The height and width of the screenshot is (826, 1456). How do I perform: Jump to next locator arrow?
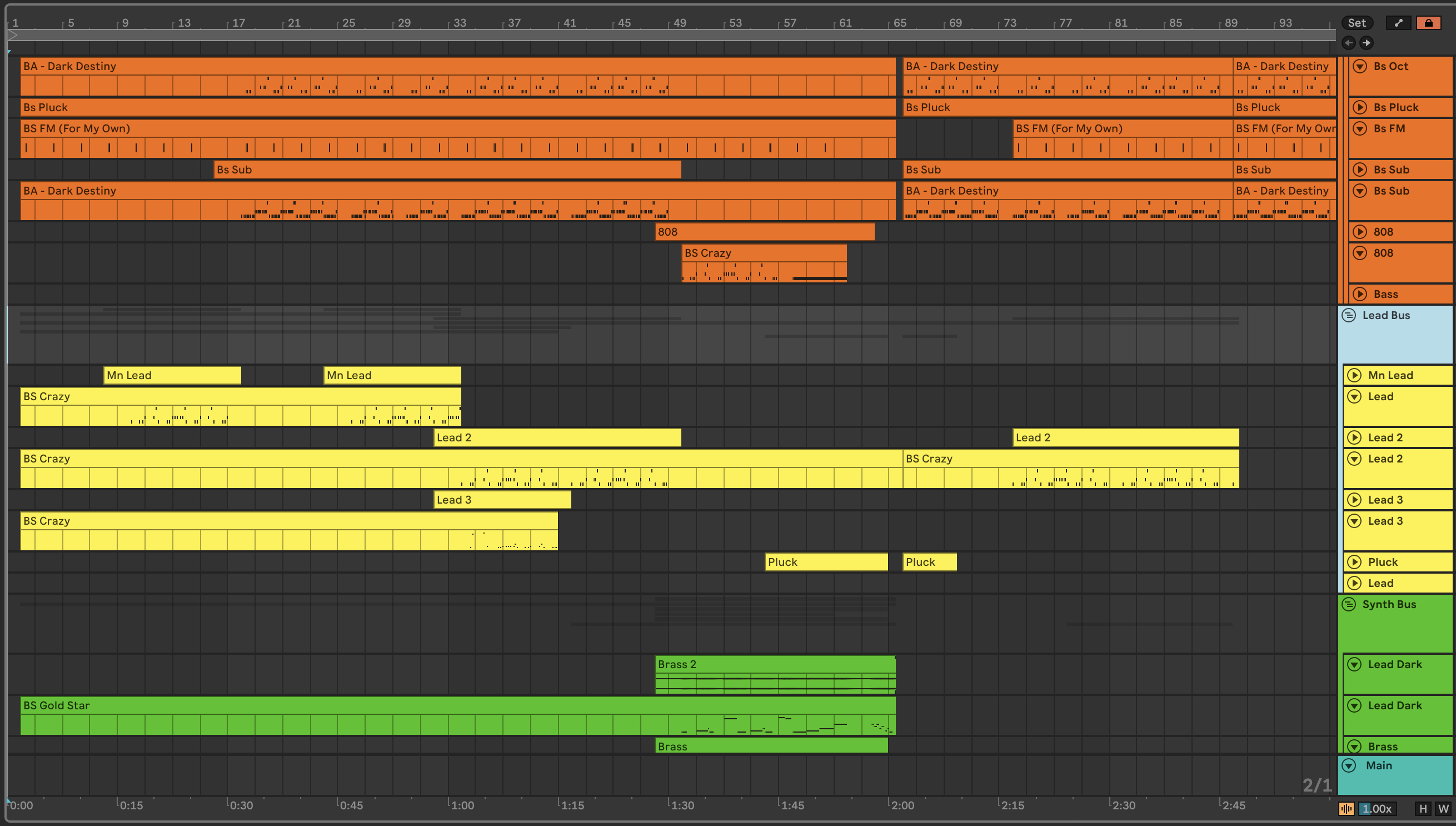tap(1367, 43)
